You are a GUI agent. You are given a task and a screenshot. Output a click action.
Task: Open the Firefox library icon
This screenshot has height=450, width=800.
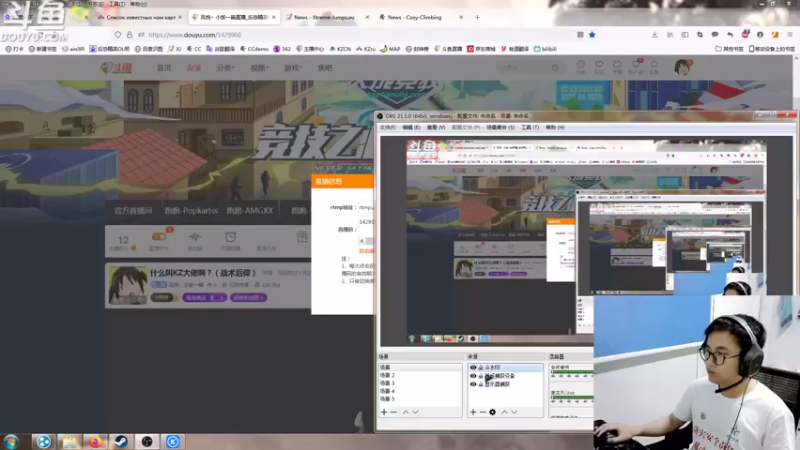669,35
